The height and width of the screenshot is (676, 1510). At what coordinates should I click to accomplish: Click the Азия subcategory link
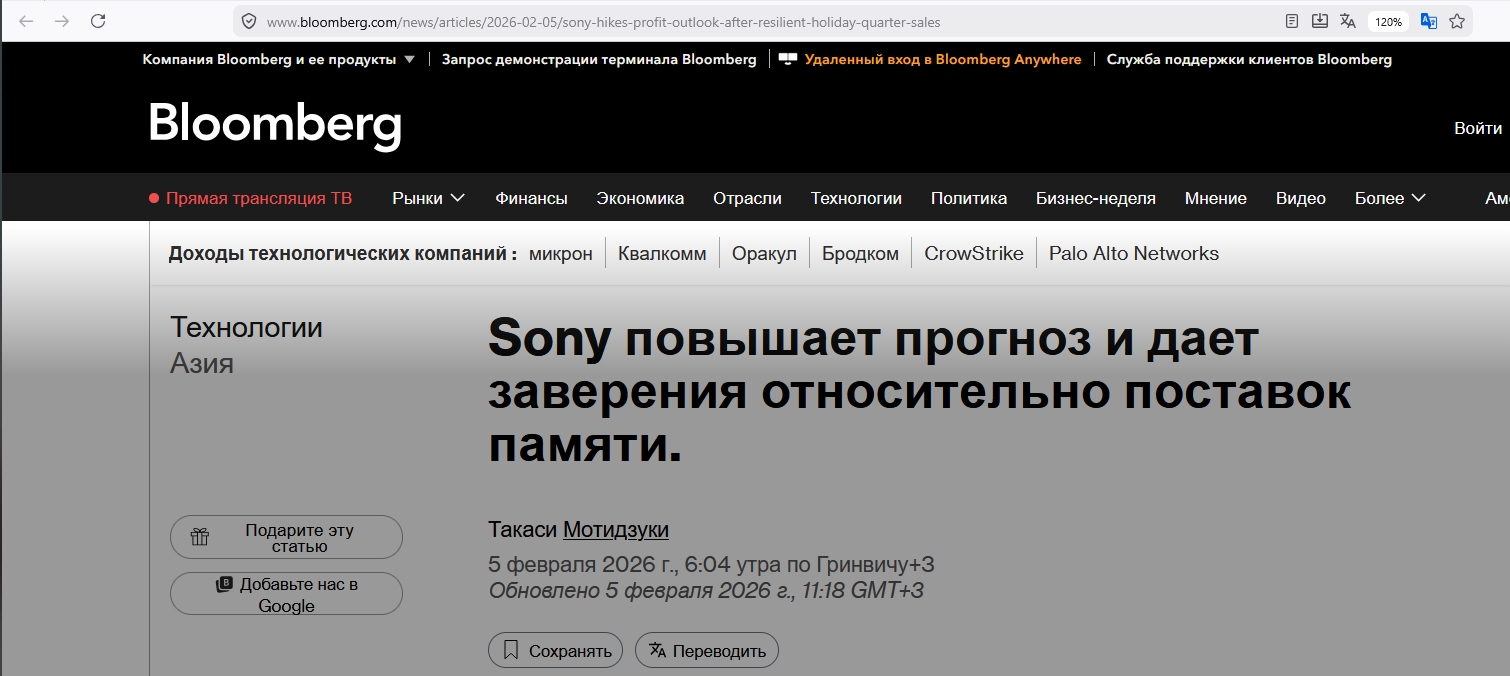202,363
